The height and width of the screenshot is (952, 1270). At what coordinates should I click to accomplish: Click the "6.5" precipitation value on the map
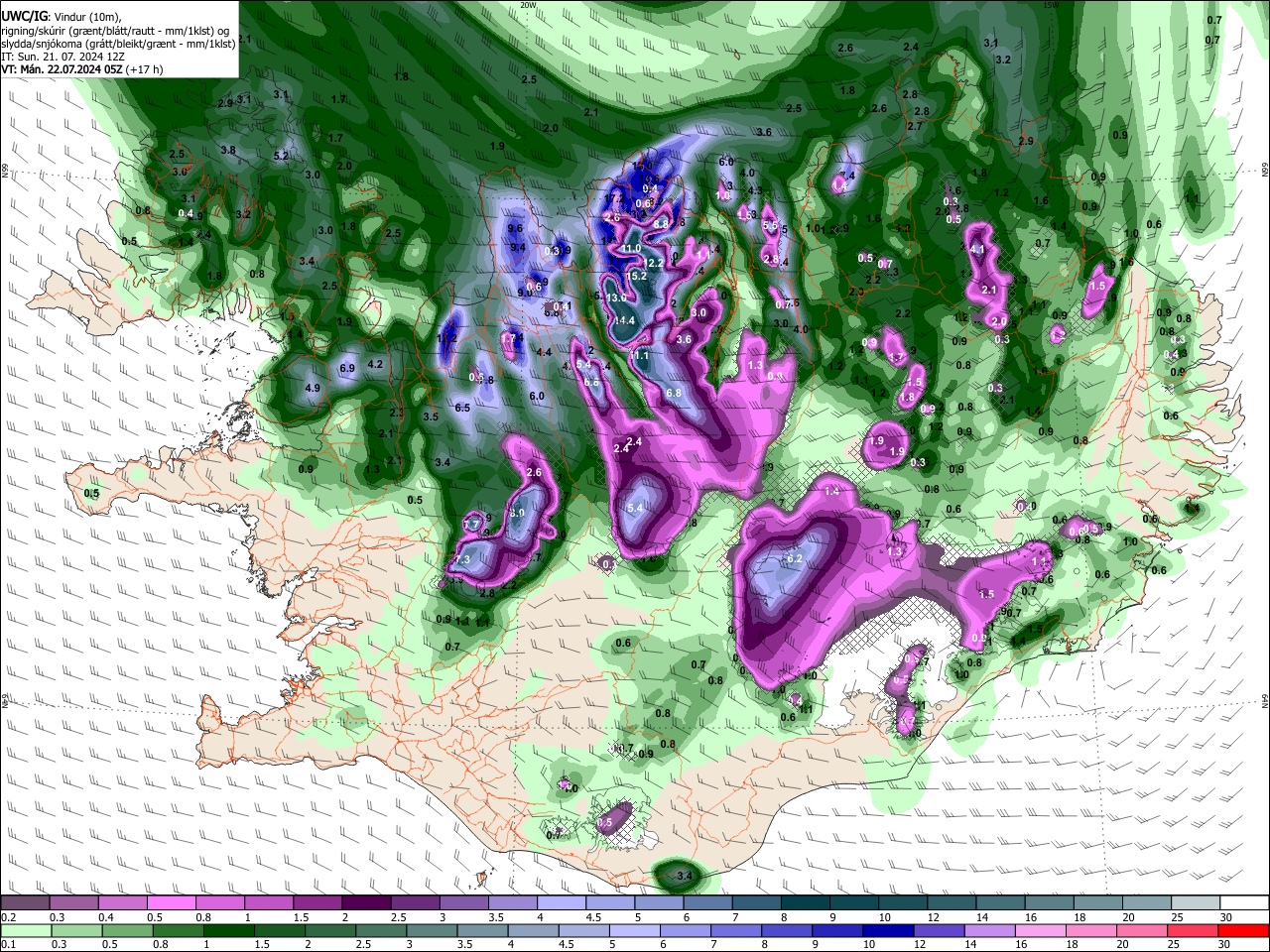click(462, 409)
